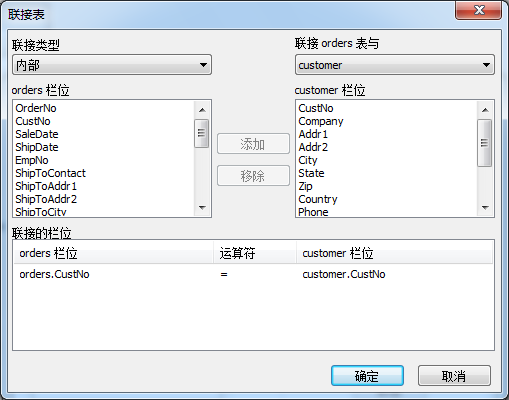The image size is (509, 400).
Task: Click the 移除 button
Action: pyautogui.click(x=253, y=175)
